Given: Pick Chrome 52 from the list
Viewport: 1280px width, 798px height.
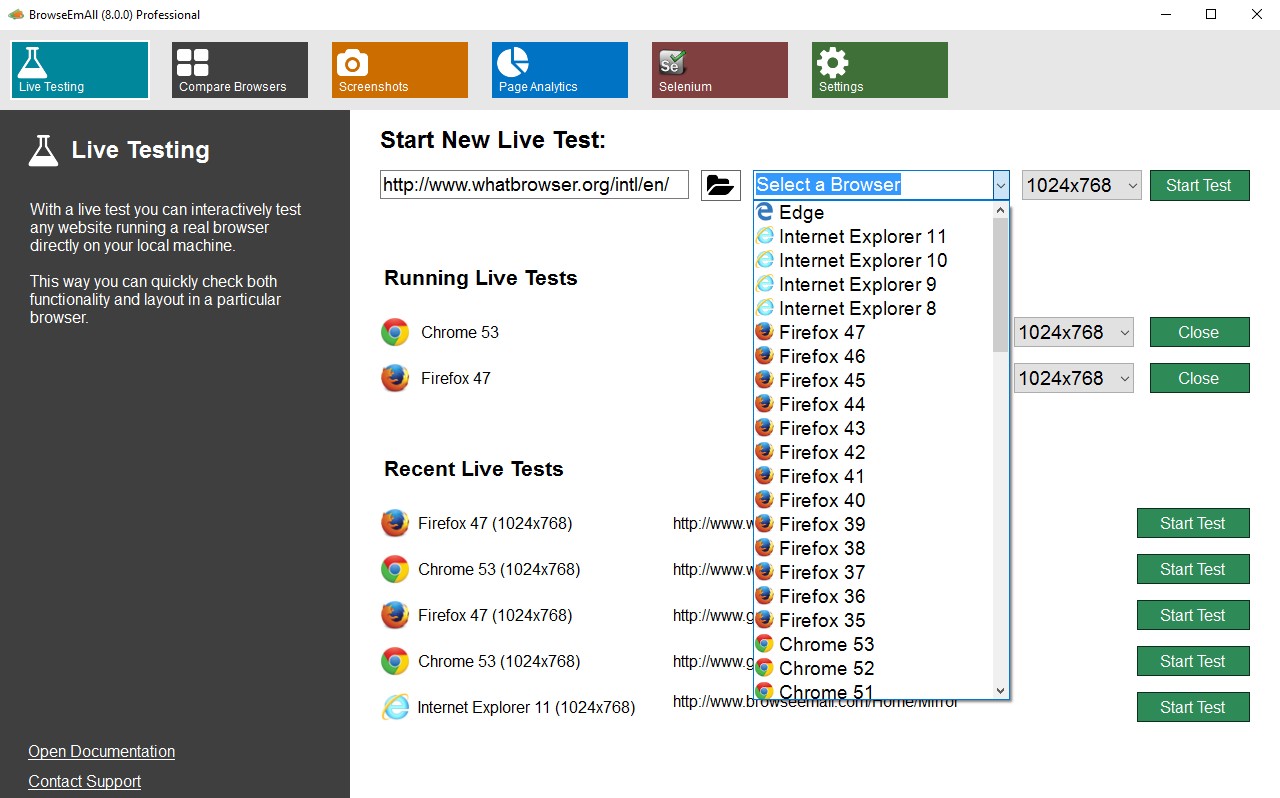Looking at the screenshot, I should click(873, 668).
